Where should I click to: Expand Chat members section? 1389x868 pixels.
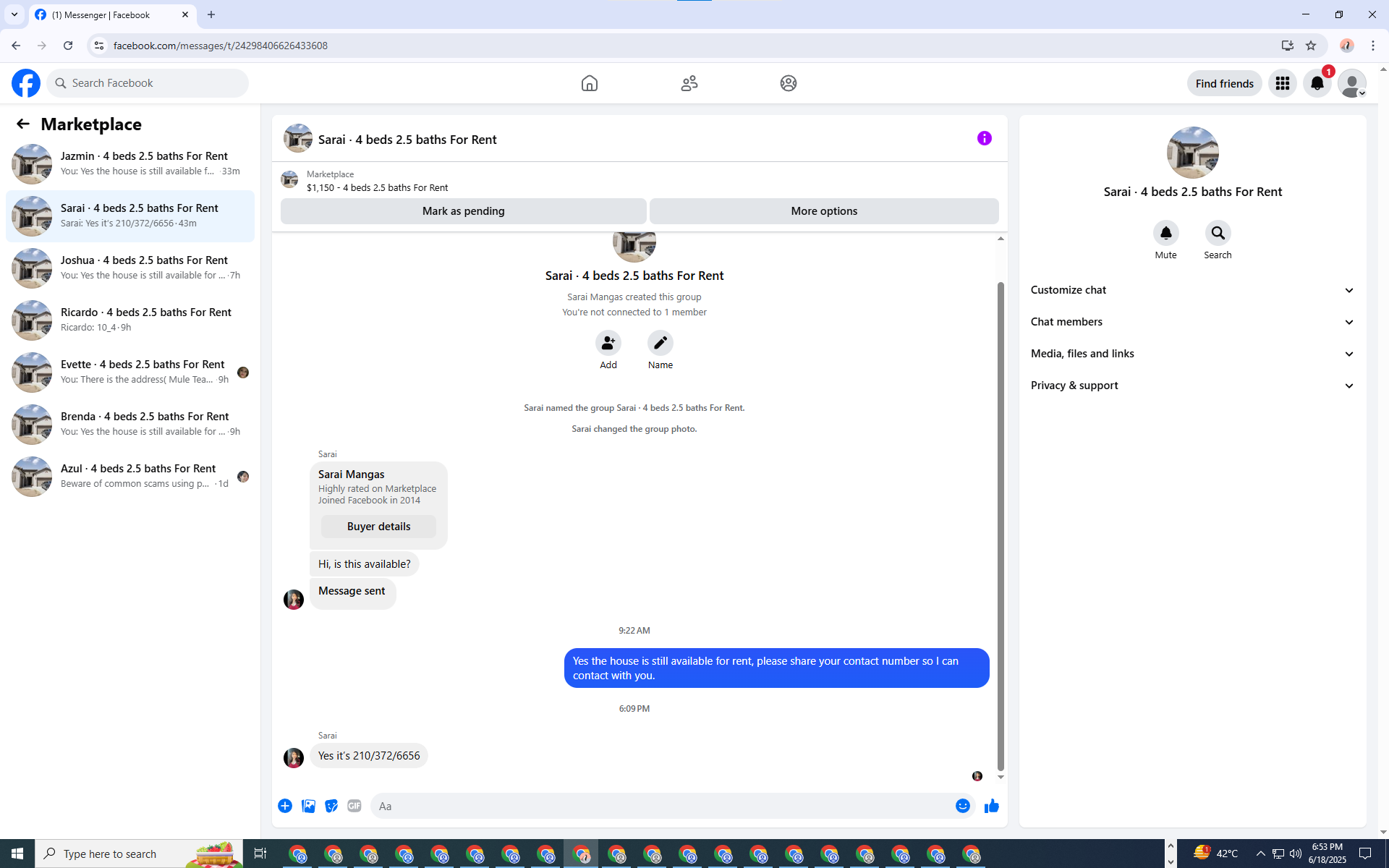tap(1193, 322)
